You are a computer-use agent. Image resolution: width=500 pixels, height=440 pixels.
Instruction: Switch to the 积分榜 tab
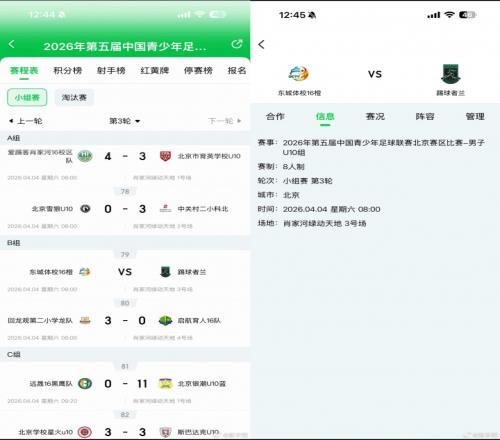tap(68, 70)
